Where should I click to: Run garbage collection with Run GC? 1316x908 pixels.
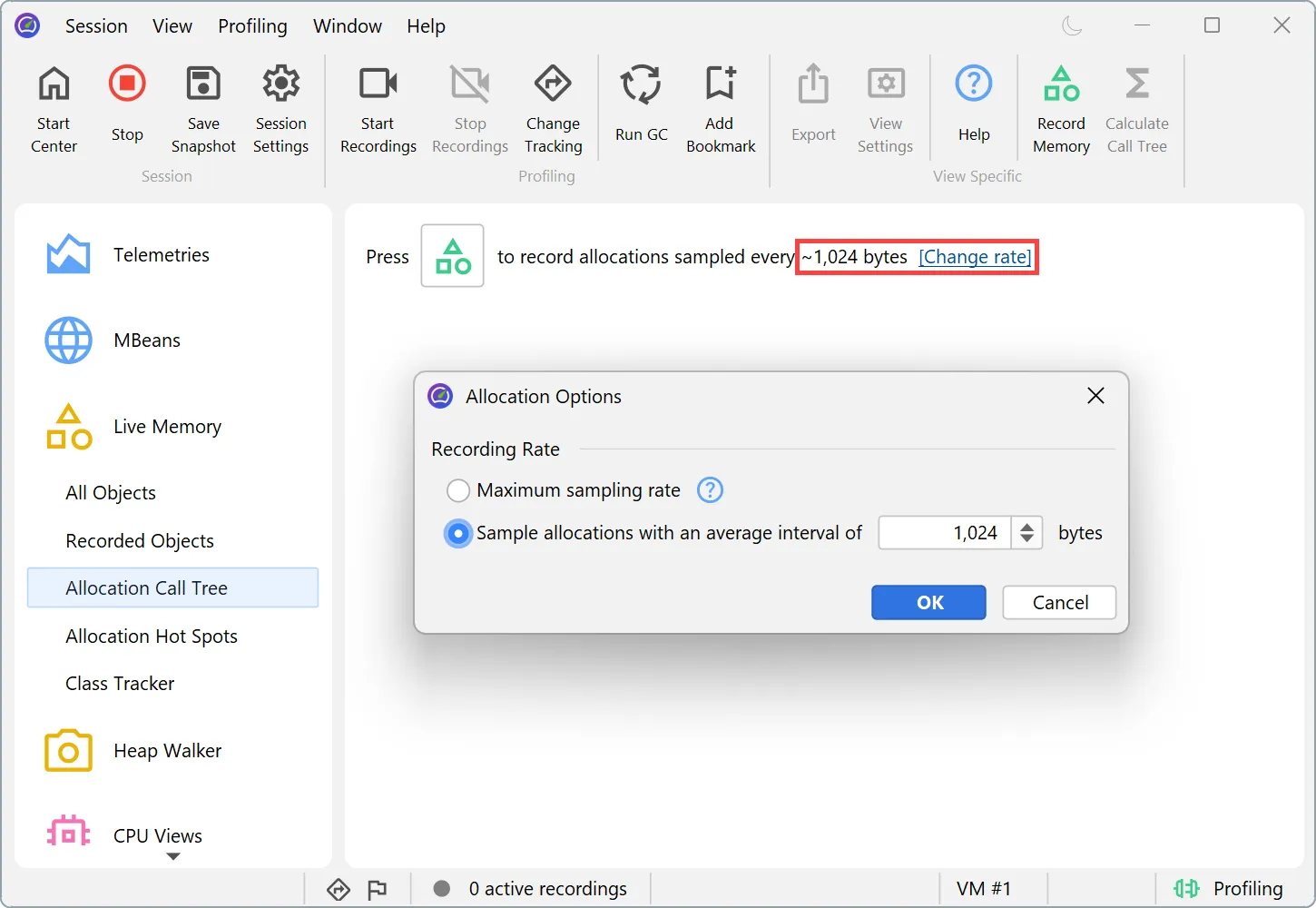point(641,104)
